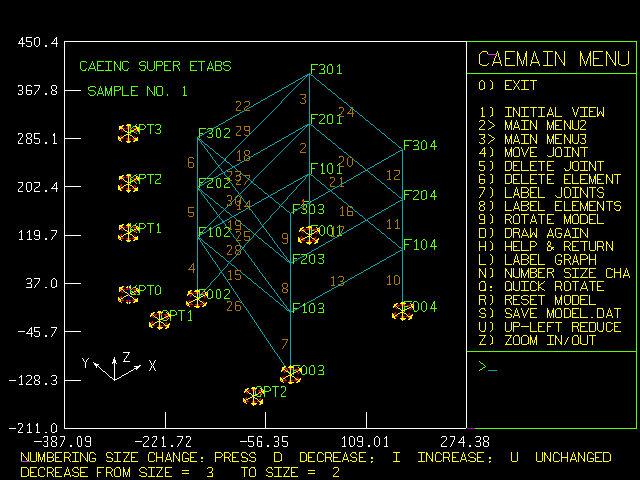The height and width of the screenshot is (480, 640).
Task: Open Main Menu3
Action: tap(546, 139)
